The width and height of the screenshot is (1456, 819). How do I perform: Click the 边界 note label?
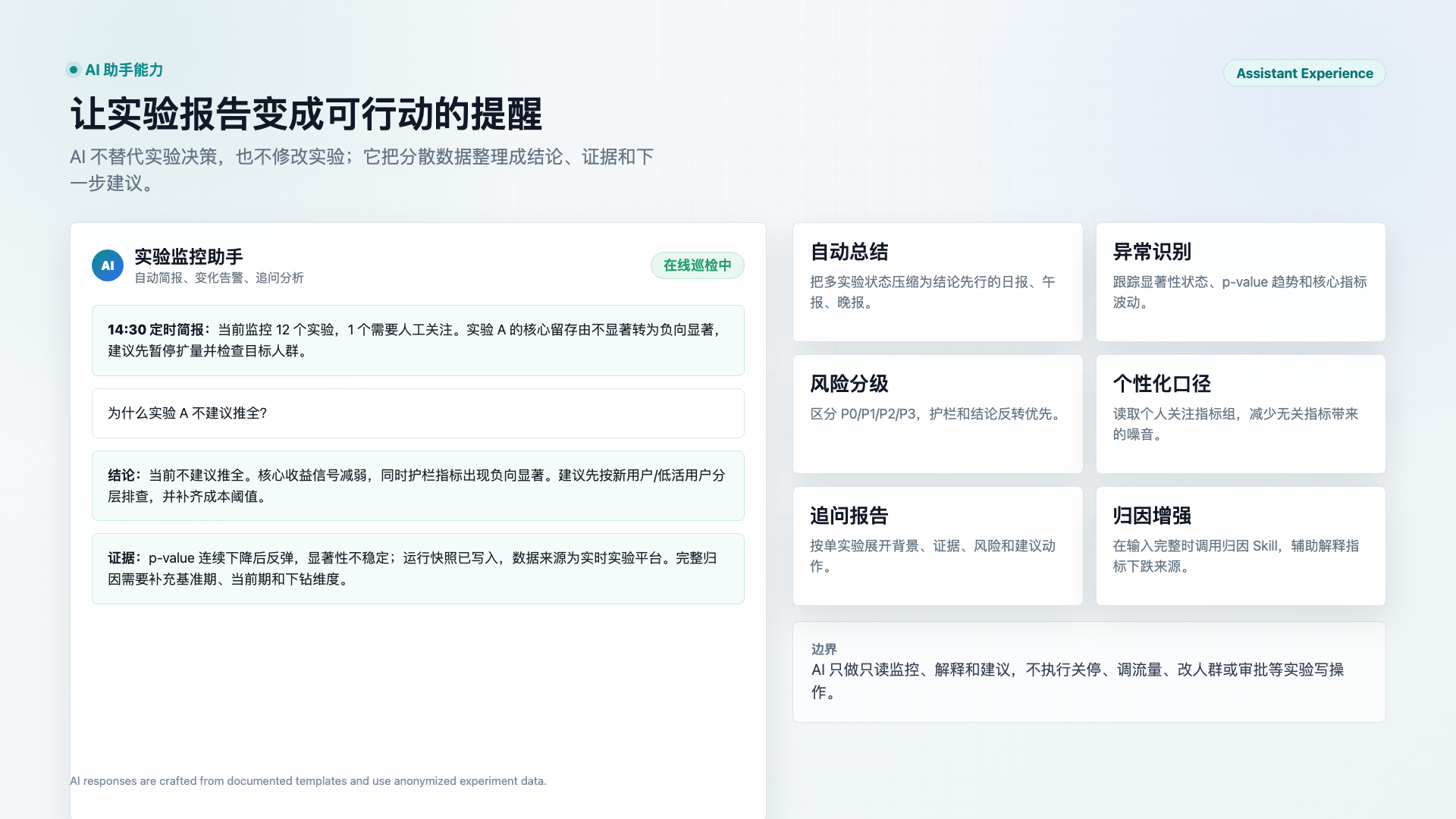(x=824, y=649)
